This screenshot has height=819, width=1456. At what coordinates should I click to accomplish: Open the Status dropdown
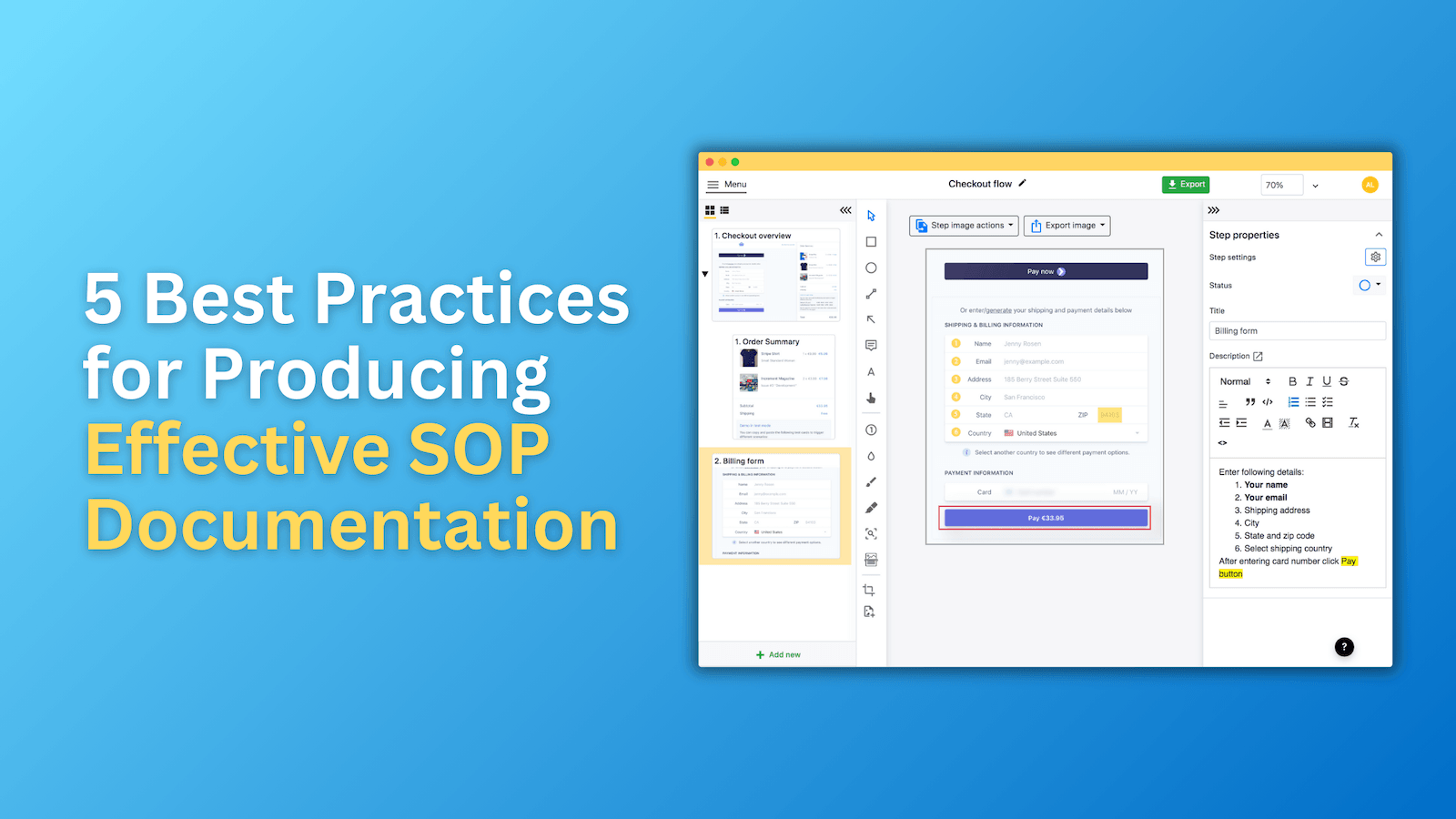1370,285
